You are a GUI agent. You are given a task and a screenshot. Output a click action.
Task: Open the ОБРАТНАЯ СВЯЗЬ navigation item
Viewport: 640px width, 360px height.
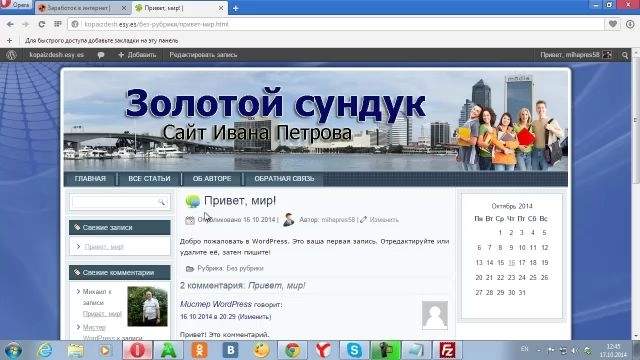click(x=284, y=179)
